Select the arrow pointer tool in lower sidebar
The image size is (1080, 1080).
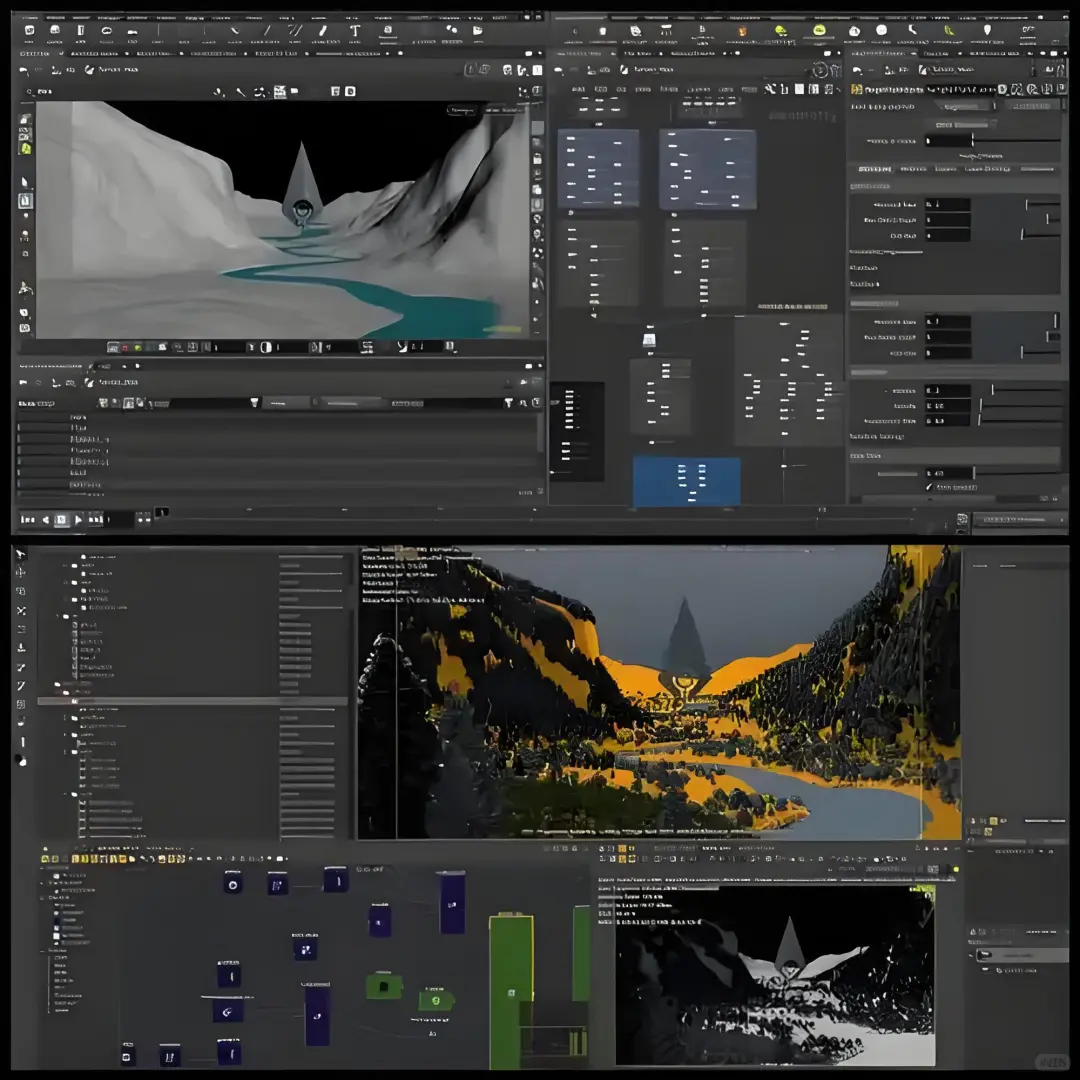point(21,554)
